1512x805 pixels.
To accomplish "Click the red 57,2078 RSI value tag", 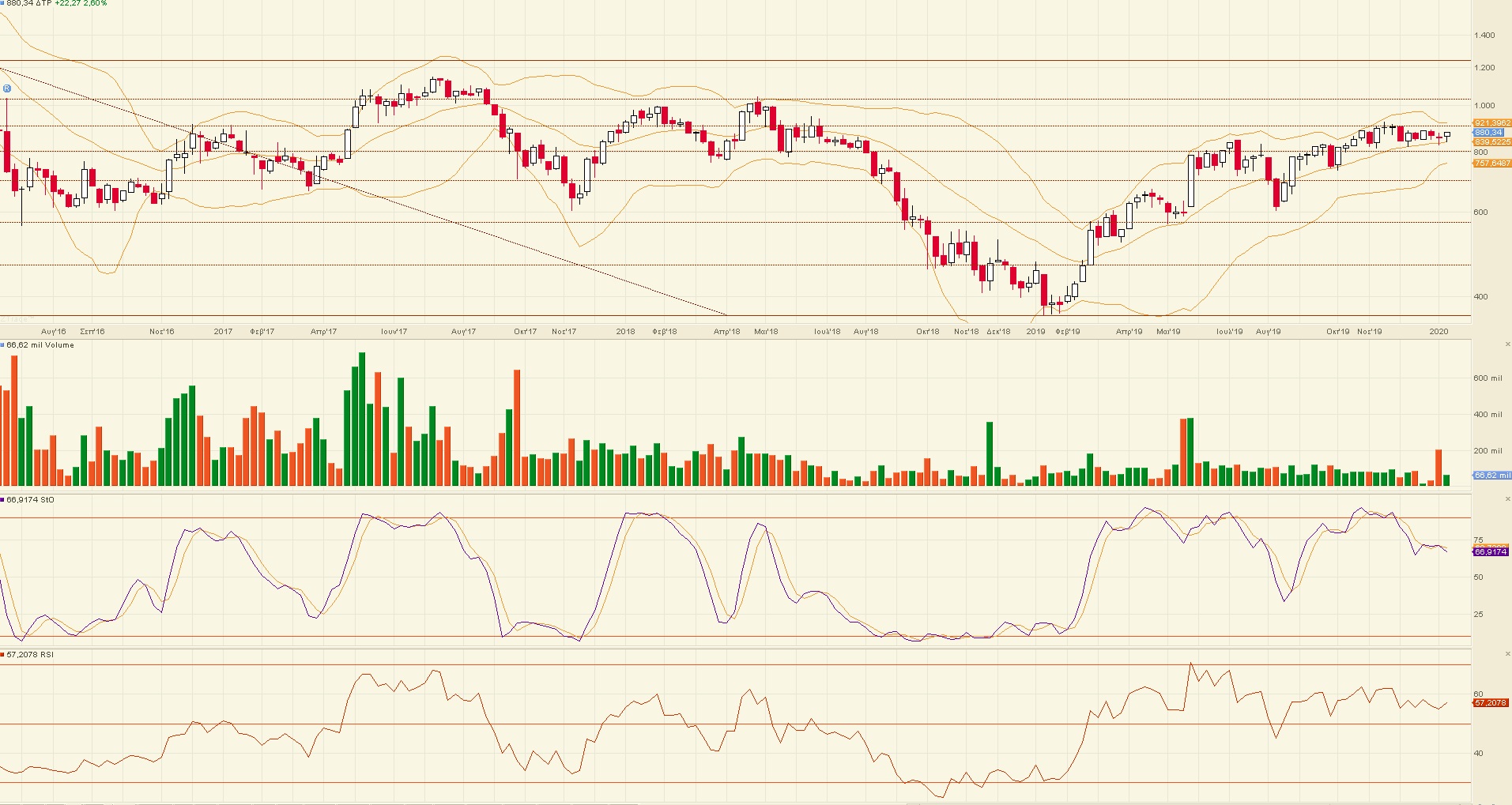I will pyautogui.click(x=1491, y=702).
